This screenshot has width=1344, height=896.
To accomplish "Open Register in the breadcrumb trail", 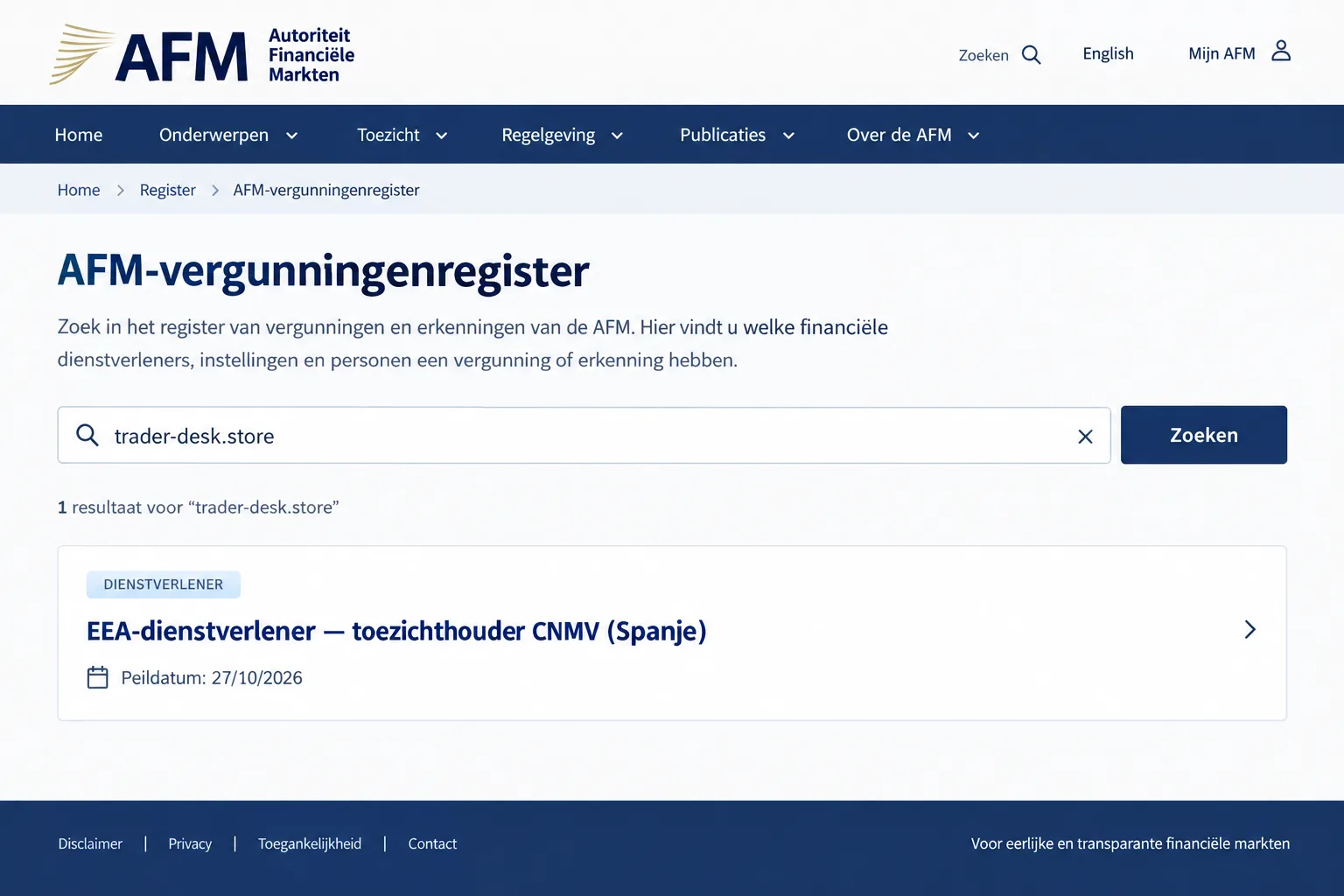I will [x=168, y=190].
